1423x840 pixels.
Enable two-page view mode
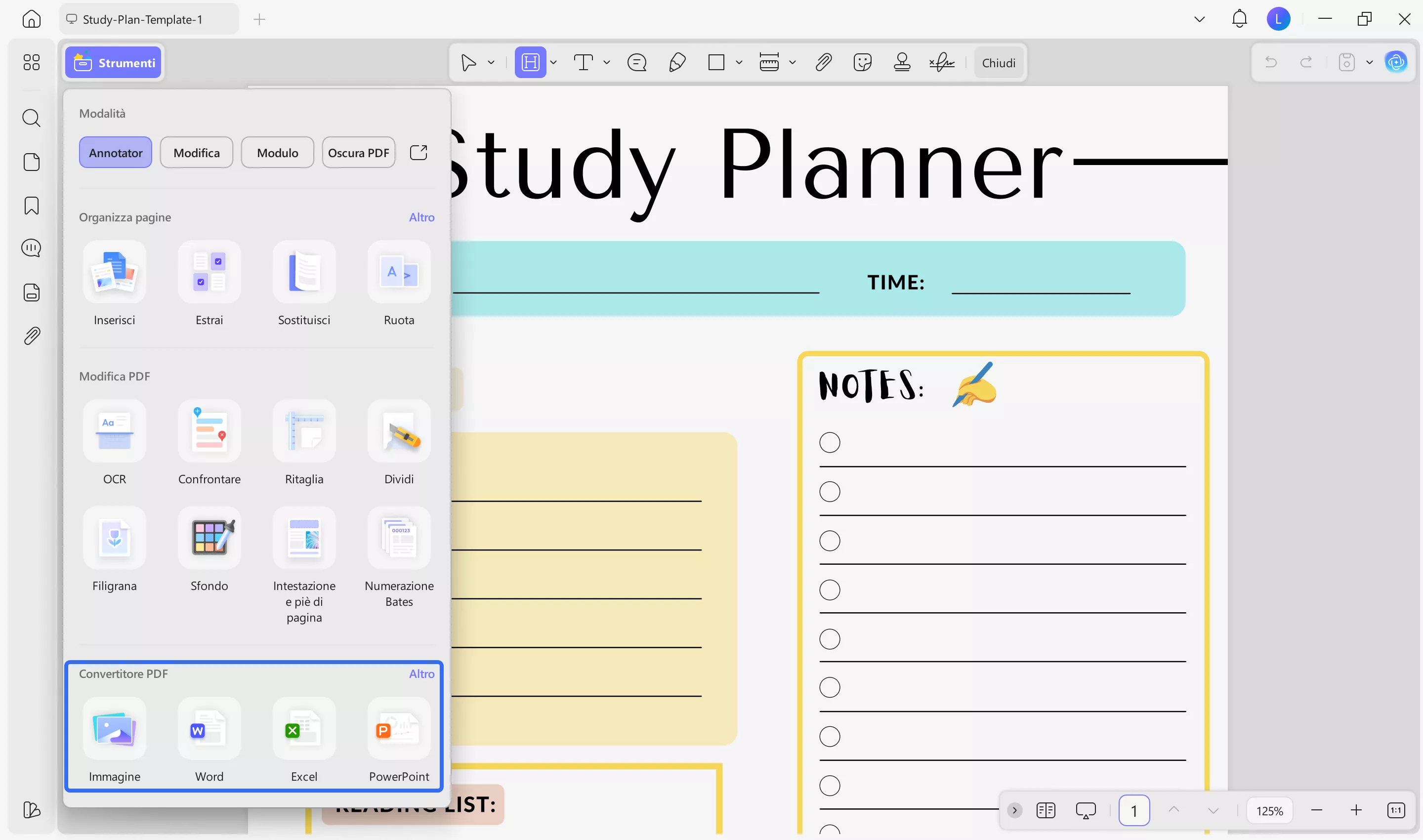(1046, 810)
